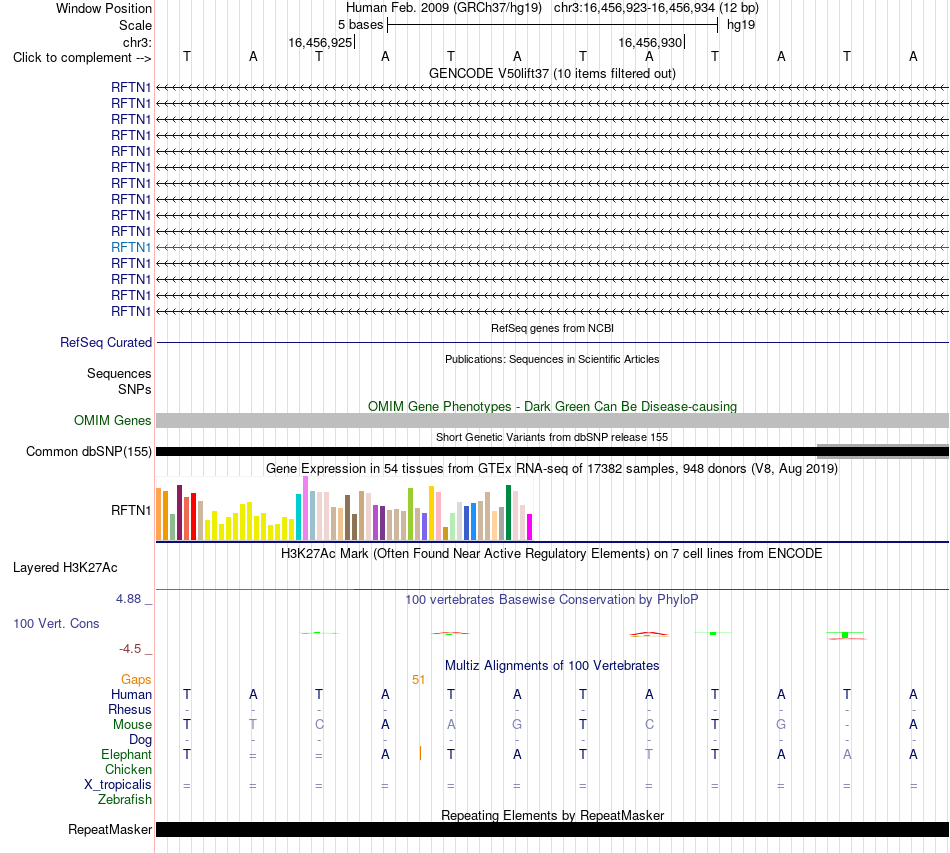This screenshot has width=950, height=853.
Task: Click the 'Chicken' alignment row label
Action: [128, 769]
